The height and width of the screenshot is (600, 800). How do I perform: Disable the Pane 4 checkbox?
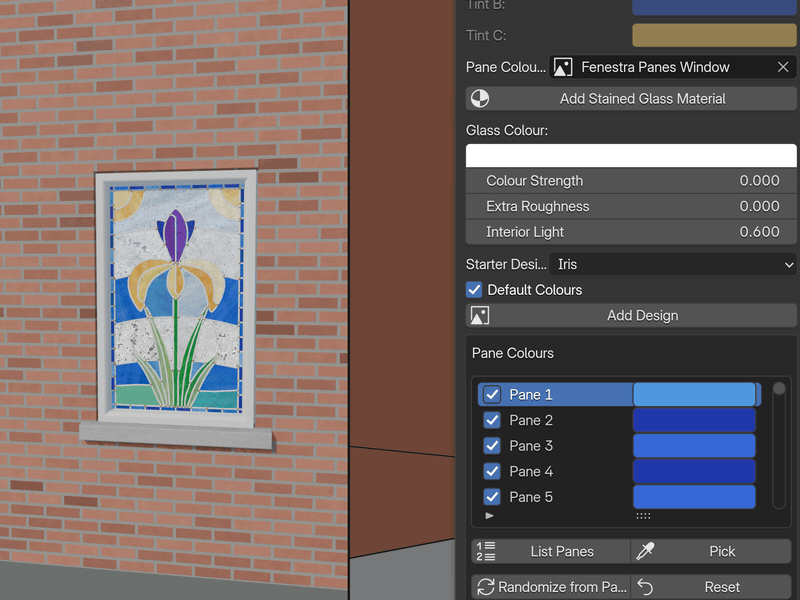coord(492,471)
